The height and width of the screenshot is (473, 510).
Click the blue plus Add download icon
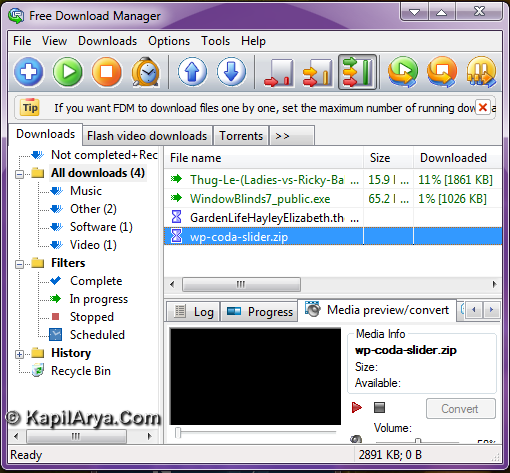(x=29, y=72)
